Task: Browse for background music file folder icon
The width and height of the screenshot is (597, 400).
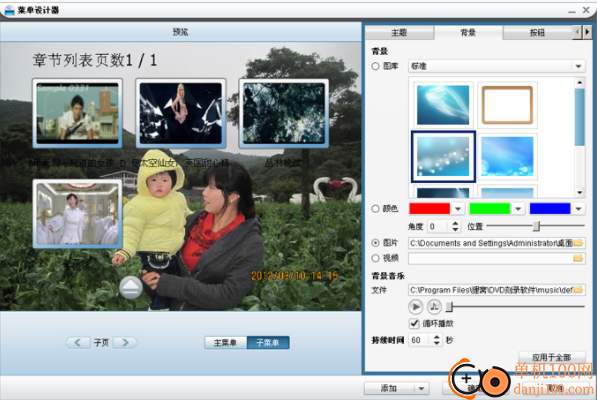Action: tap(578, 290)
